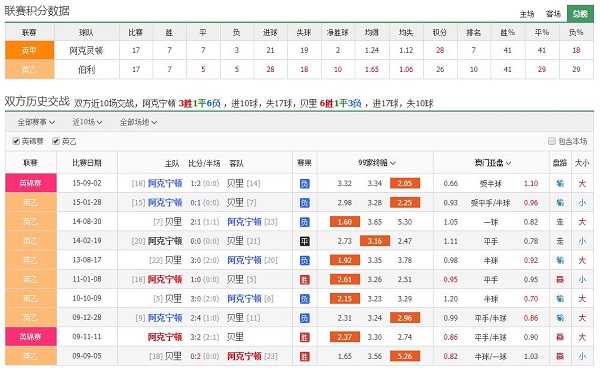Click the 伯利 team name in standings table
The width and height of the screenshot is (600, 368).
86,70
